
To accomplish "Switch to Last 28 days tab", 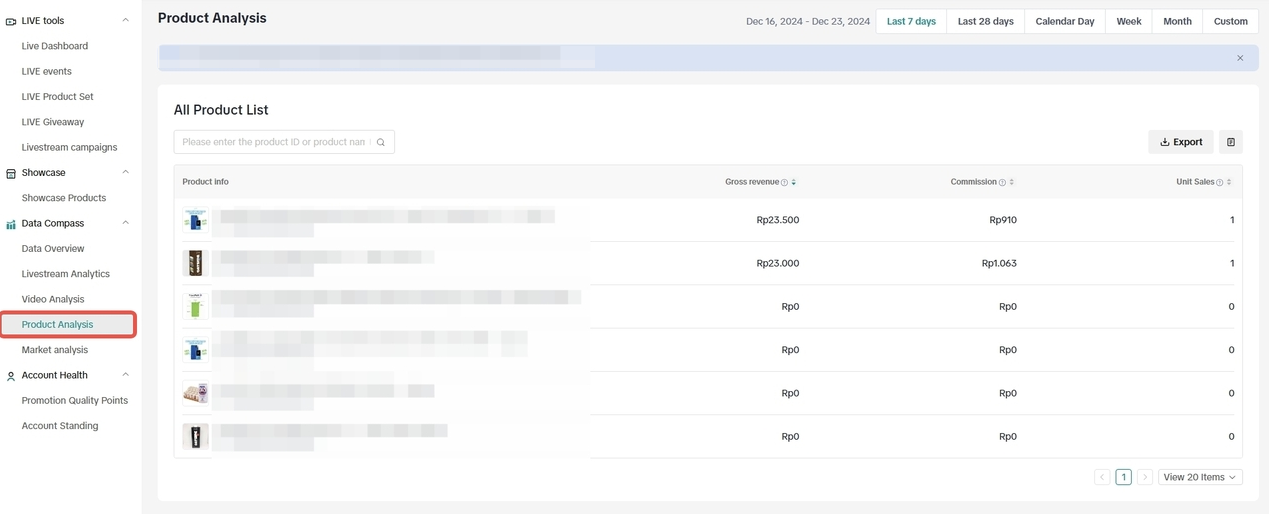I will click(x=985, y=21).
